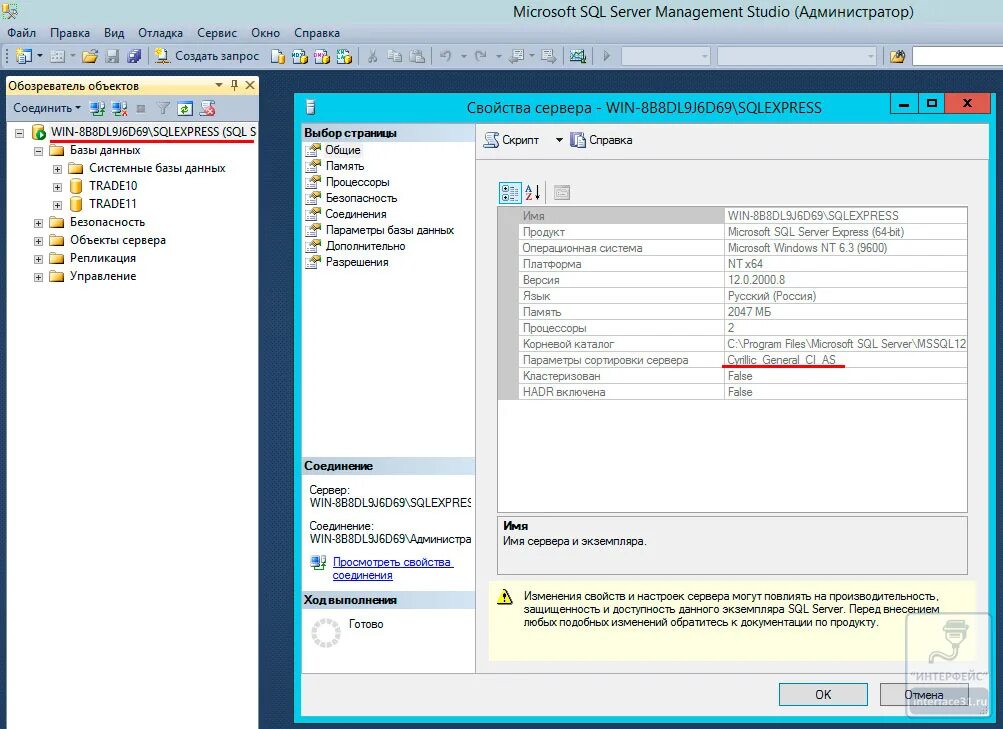Image resolution: width=1003 pixels, height=729 pixels.
Task: Expand the Репликация folder
Action: [x=38, y=259]
